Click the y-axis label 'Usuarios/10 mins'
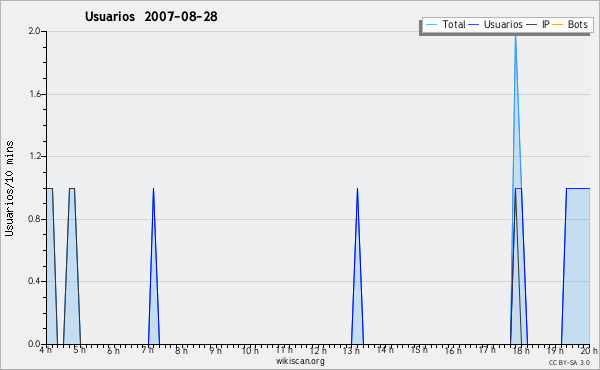600x370 pixels. [x=9, y=188]
